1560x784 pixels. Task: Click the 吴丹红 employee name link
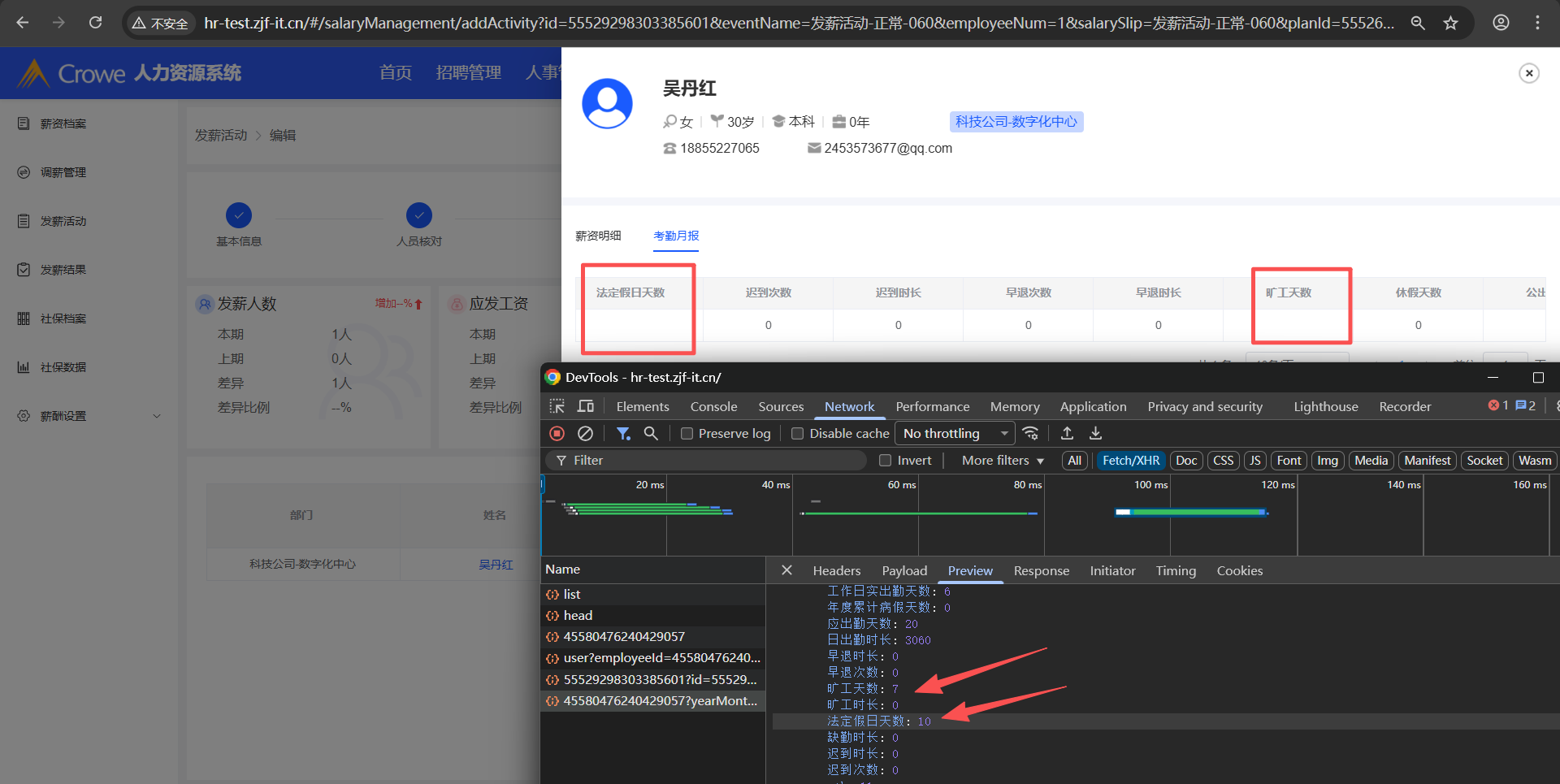pyautogui.click(x=496, y=565)
